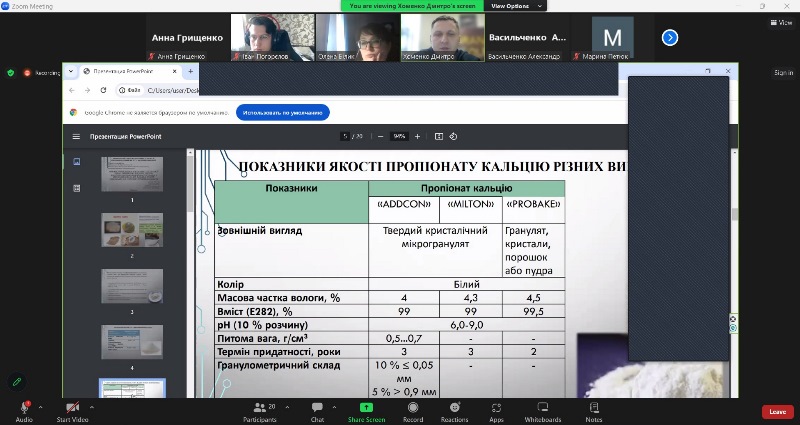This screenshot has width=800, height=425.
Task: Click Start Video camera button
Action: click(x=72, y=411)
